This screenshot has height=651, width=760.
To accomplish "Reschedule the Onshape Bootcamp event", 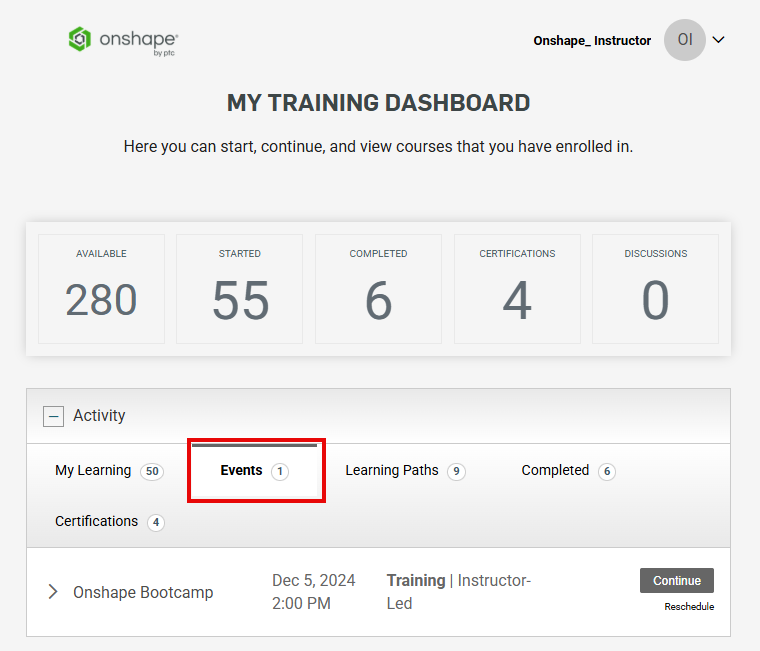I will pos(689,607).
